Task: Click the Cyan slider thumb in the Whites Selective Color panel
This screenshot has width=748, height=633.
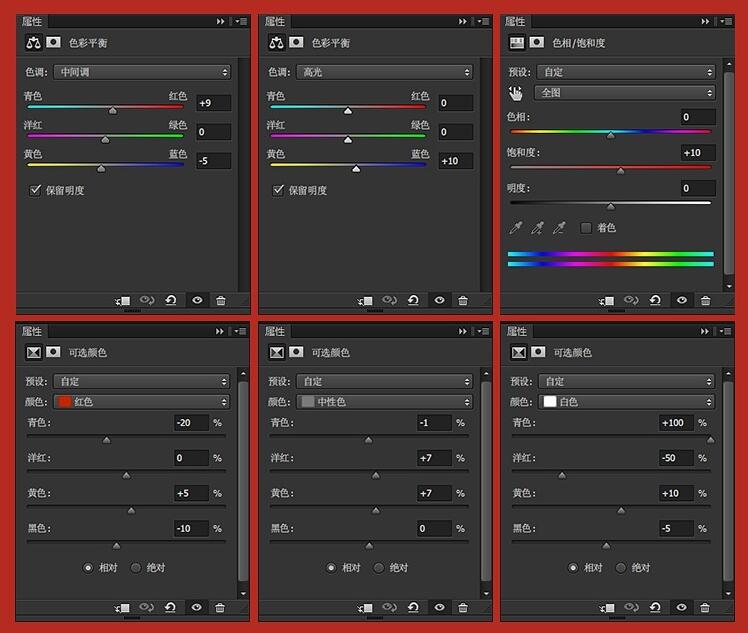Action: (710, 440)
